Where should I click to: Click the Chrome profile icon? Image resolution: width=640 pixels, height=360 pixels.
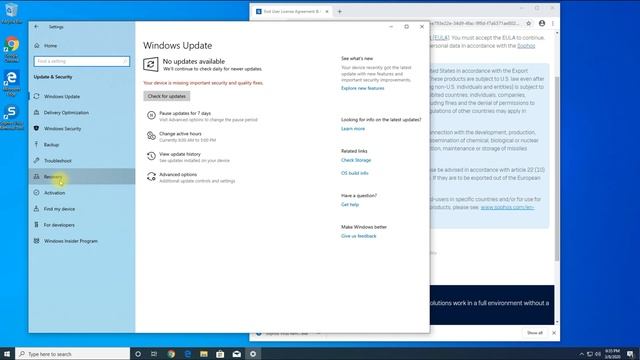pyautogui.click(x=542, y=23)
